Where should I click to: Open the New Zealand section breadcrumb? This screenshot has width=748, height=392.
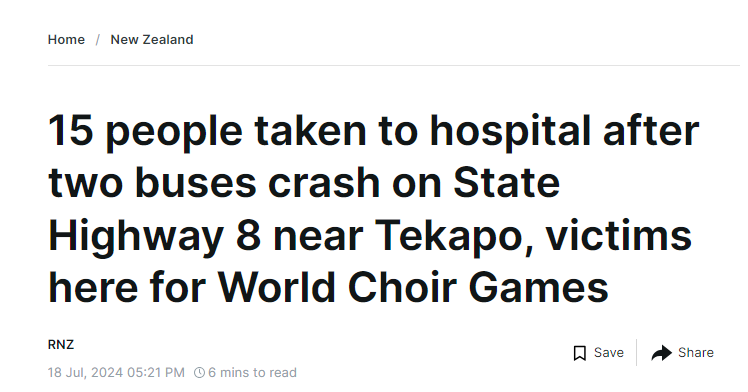[x=152, y=40]
